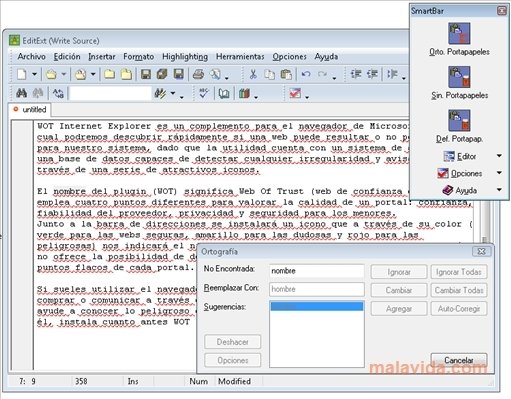Screen dimensions: 511x399
Task: Click the single floppy disk save icon
Action: 146,74
